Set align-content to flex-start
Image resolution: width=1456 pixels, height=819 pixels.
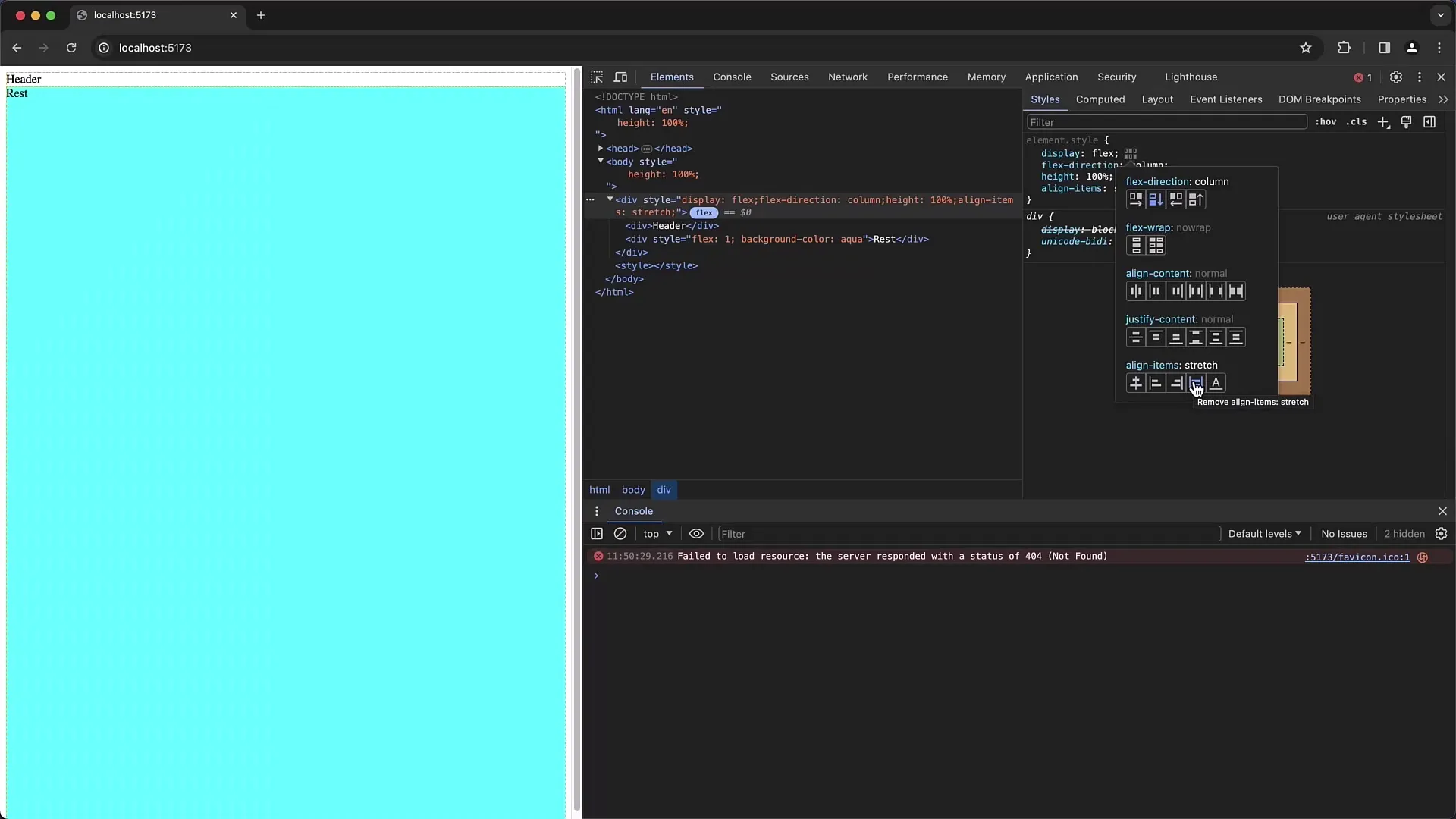(1156, 291)
